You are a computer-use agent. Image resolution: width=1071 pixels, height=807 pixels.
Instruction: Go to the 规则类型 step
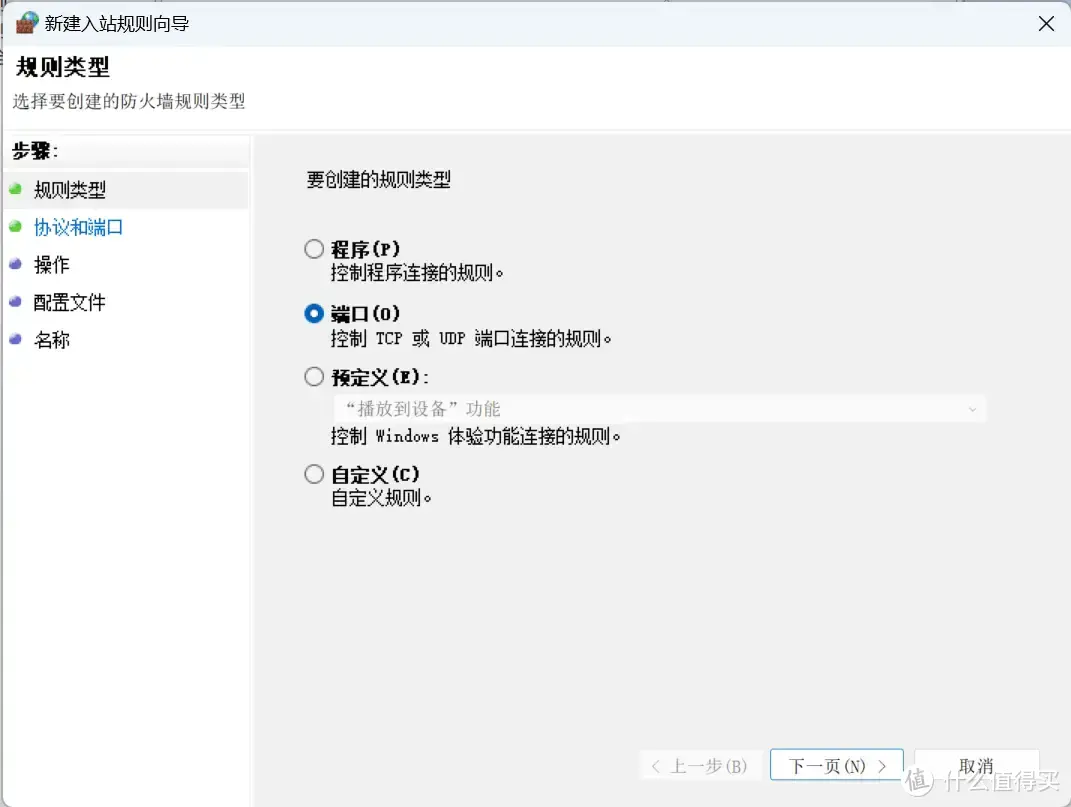point(70,189)
